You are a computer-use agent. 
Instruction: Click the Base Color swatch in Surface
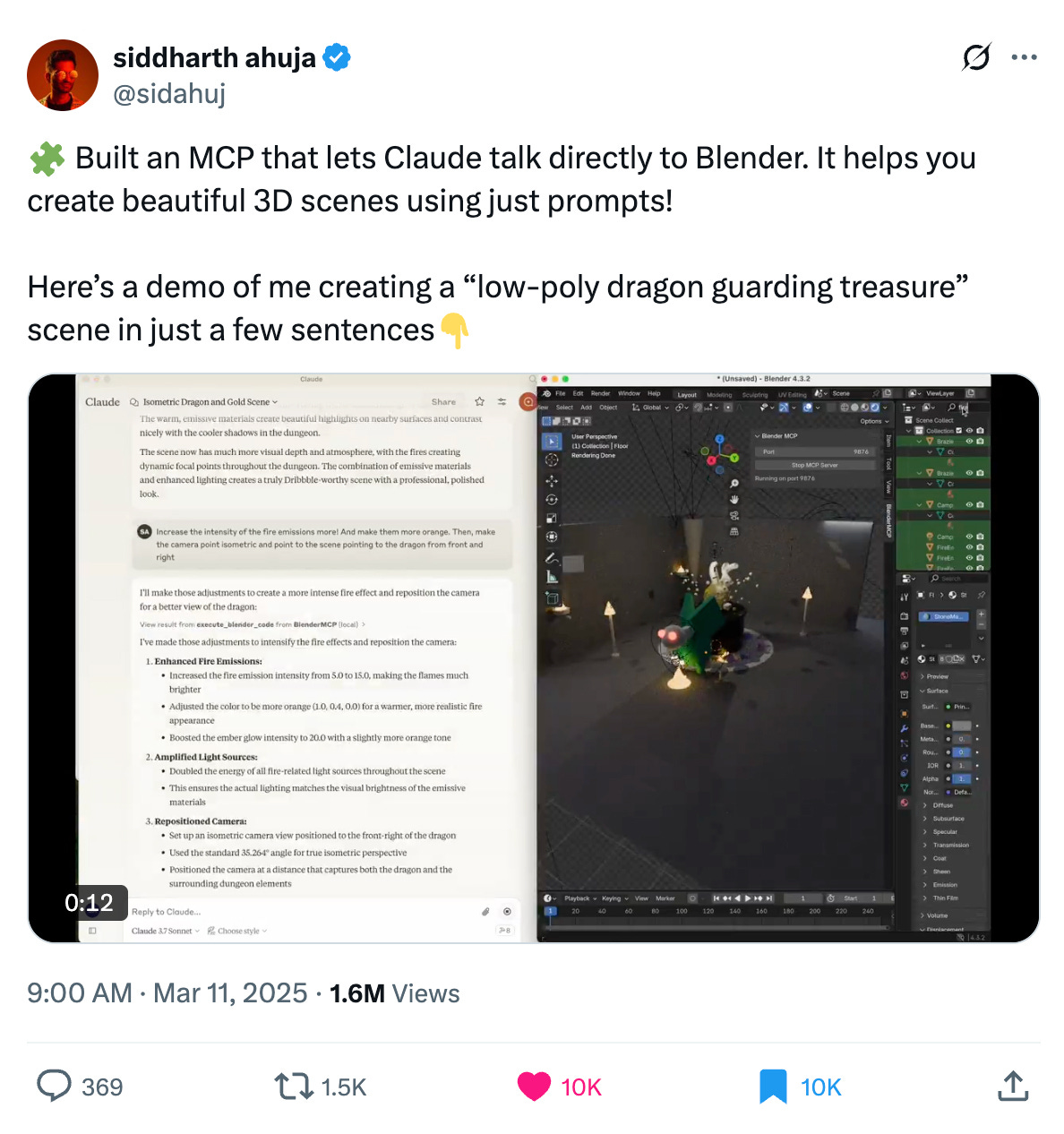961,726
